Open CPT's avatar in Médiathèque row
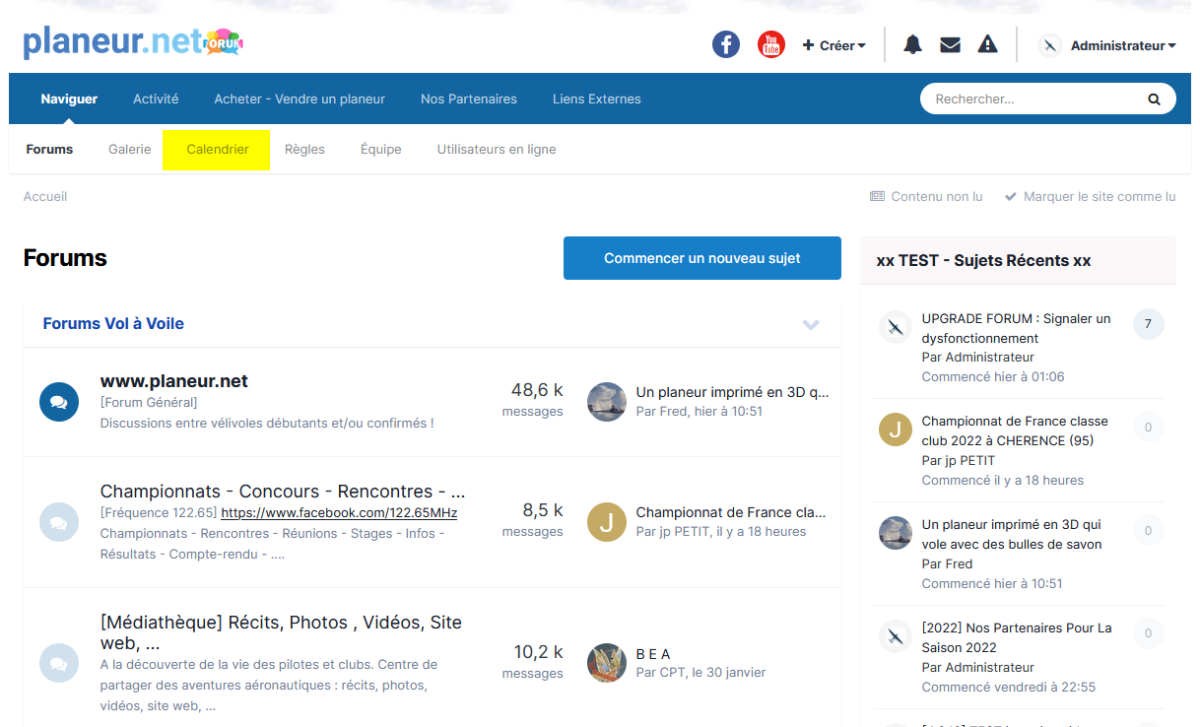1200x727 pixels. click(607, 663)
